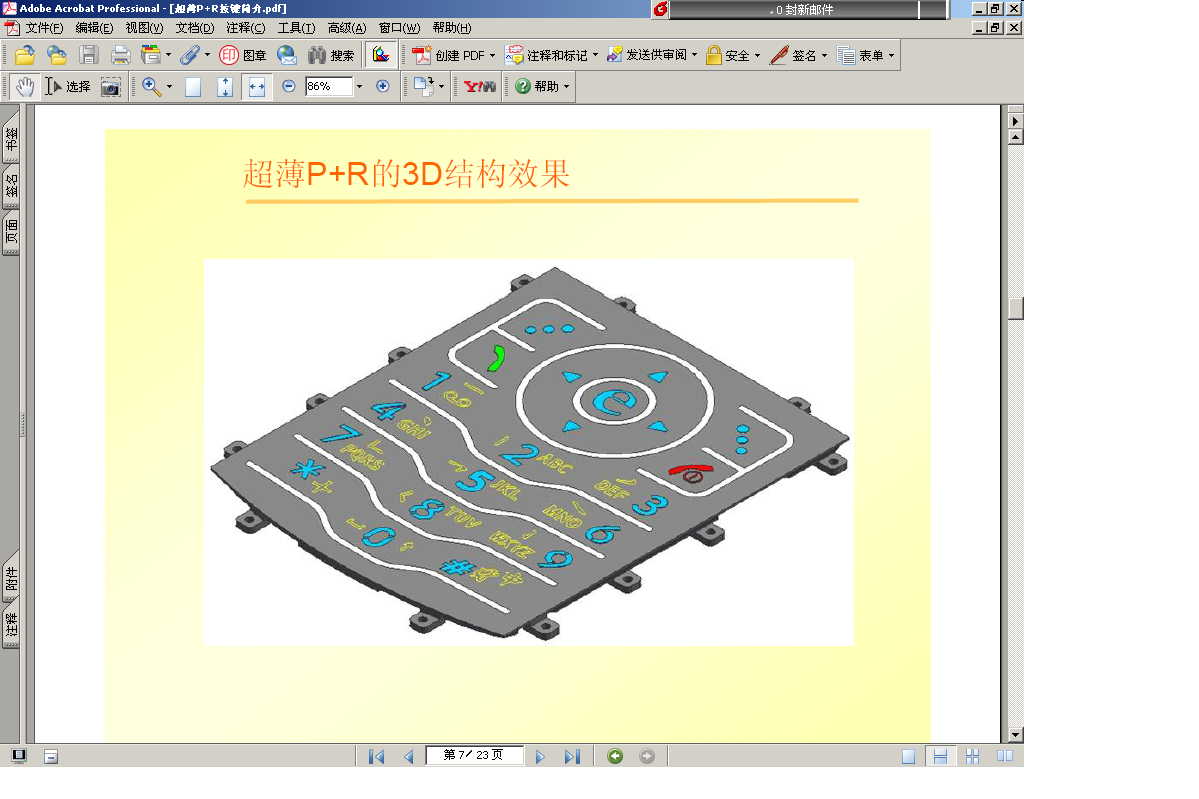Go to previous page arrow
Image resolution: width=1199 pixels, height=799 pixels.
click(x=408, y=756)
